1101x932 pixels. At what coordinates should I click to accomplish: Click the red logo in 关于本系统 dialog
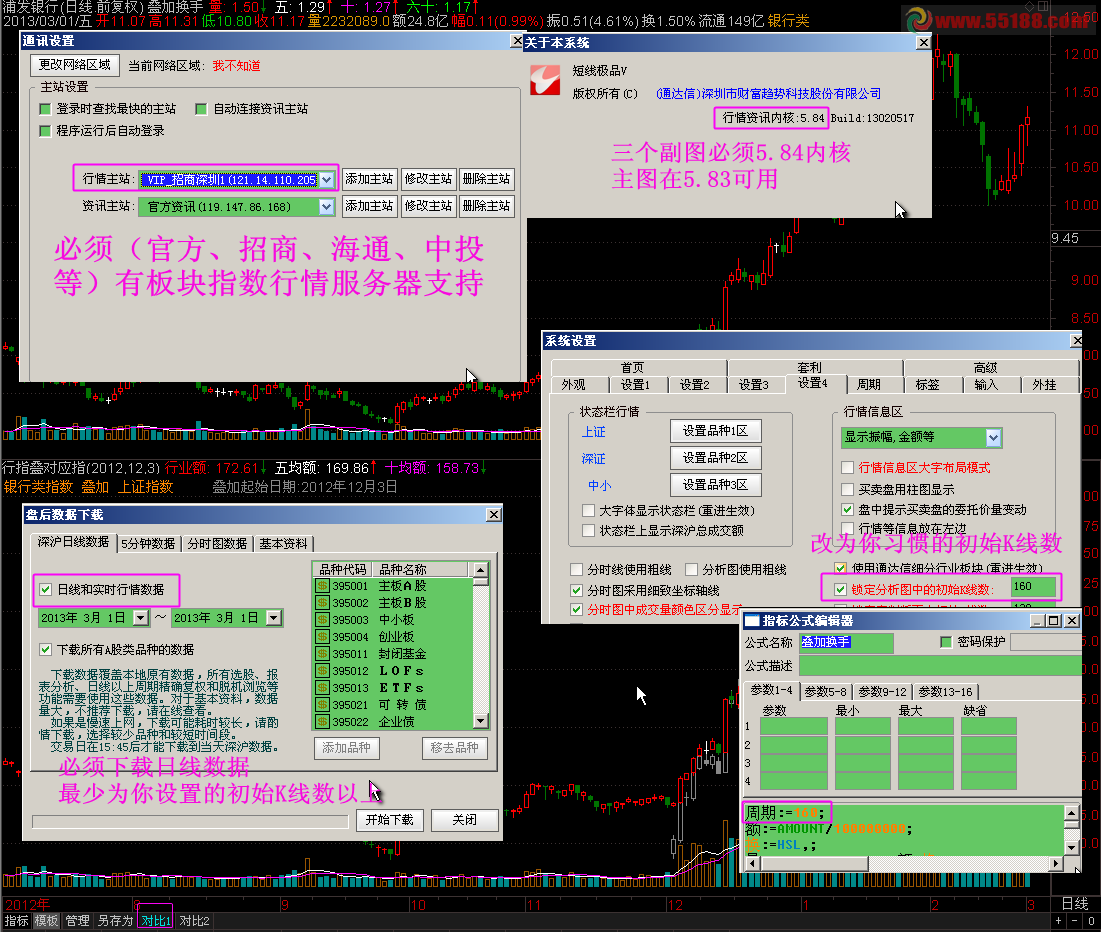point(545,79)
